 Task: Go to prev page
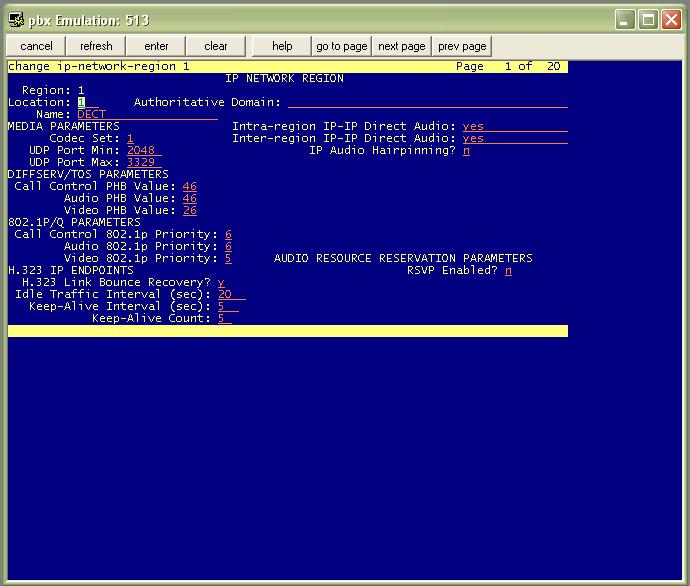point(462,46)
